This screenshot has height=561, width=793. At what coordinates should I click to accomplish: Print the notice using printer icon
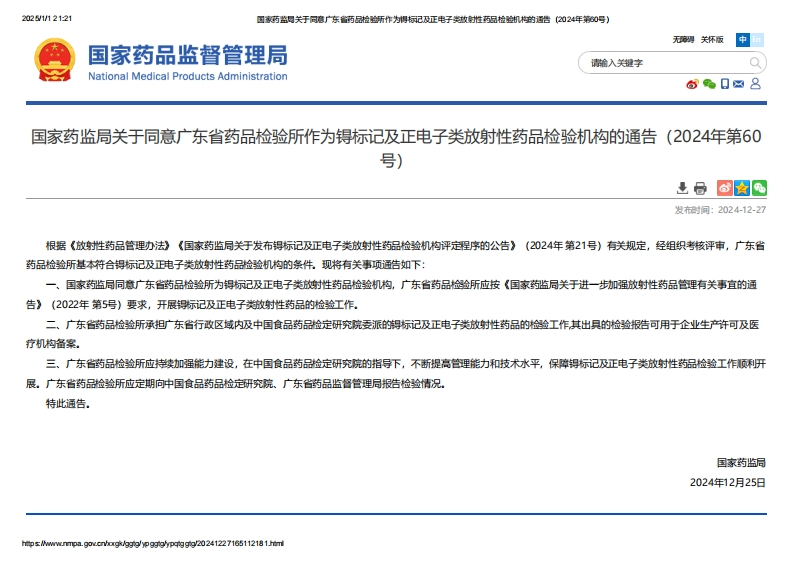(x=700, y=188)
